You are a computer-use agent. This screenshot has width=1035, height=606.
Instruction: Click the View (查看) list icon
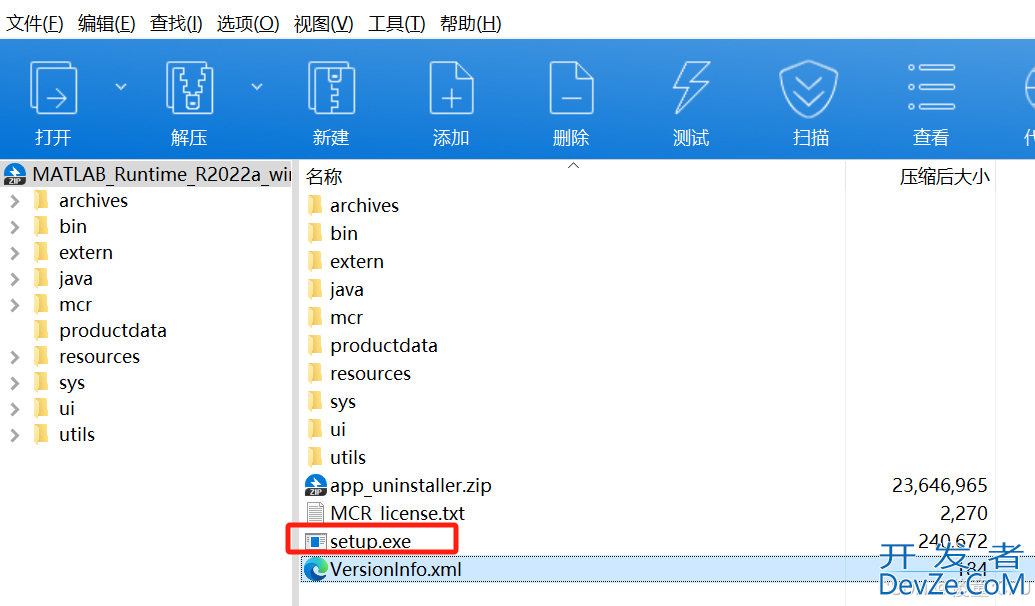pos(931,87)
